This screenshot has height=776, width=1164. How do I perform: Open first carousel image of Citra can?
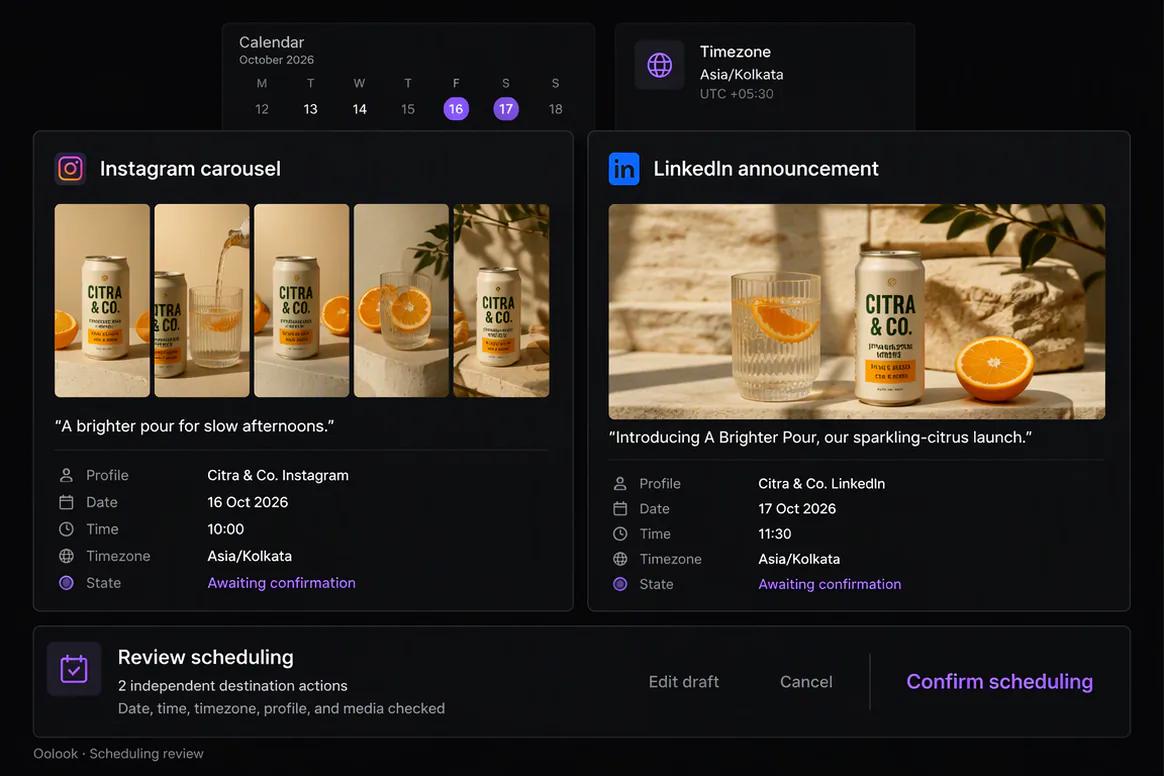pos(102,301)
